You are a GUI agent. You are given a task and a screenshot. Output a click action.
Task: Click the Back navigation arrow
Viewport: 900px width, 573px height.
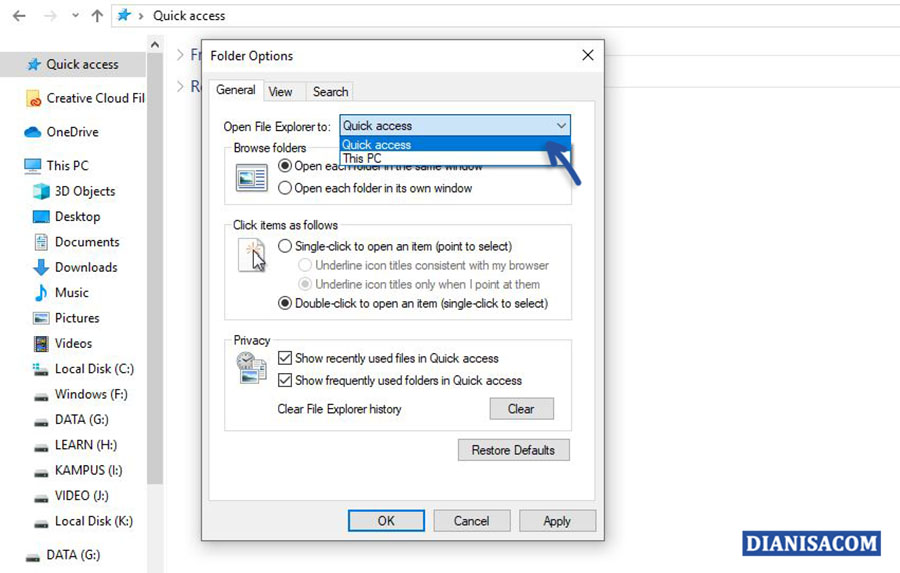tap(20, 16)
